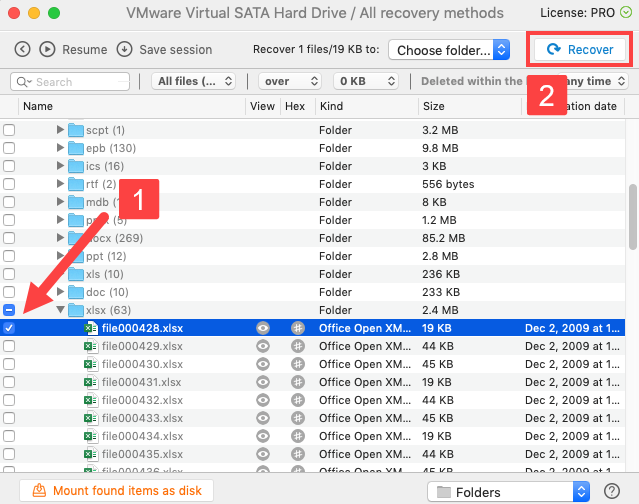The height and width of the screenshot is (504, 639).
Task: Uncheck the file000428.xlsx checkbox
Action: (x=9, y=328)
